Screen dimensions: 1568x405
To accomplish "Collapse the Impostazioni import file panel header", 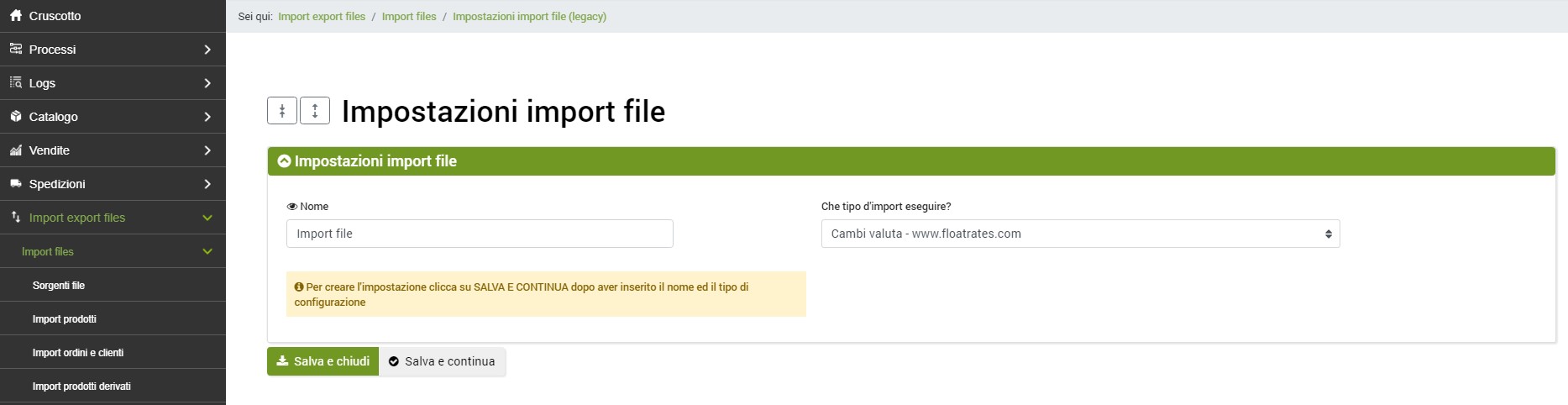I will tap(284, 161).
